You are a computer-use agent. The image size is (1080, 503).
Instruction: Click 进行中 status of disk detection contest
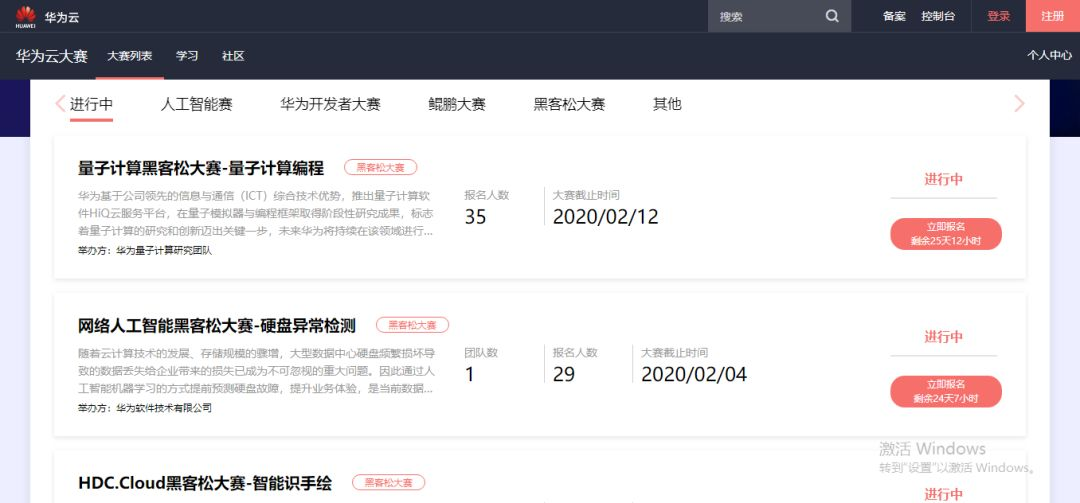[943, 338]
